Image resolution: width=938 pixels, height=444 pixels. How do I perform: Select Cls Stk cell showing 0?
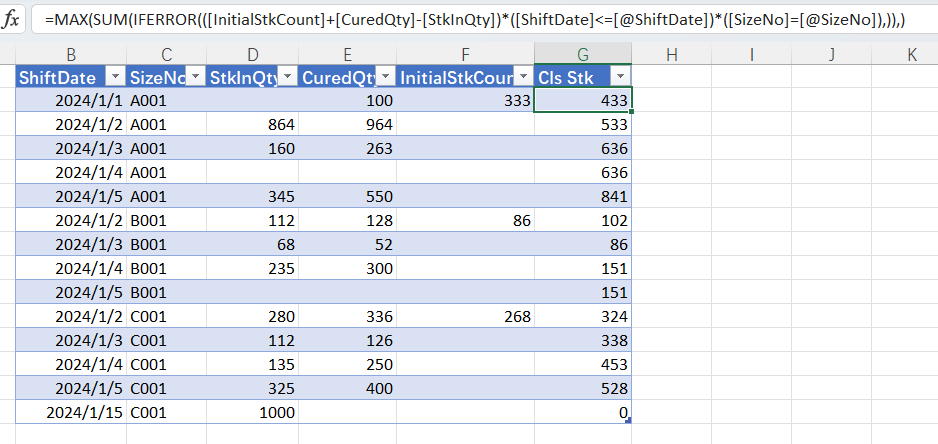(583, 412)
